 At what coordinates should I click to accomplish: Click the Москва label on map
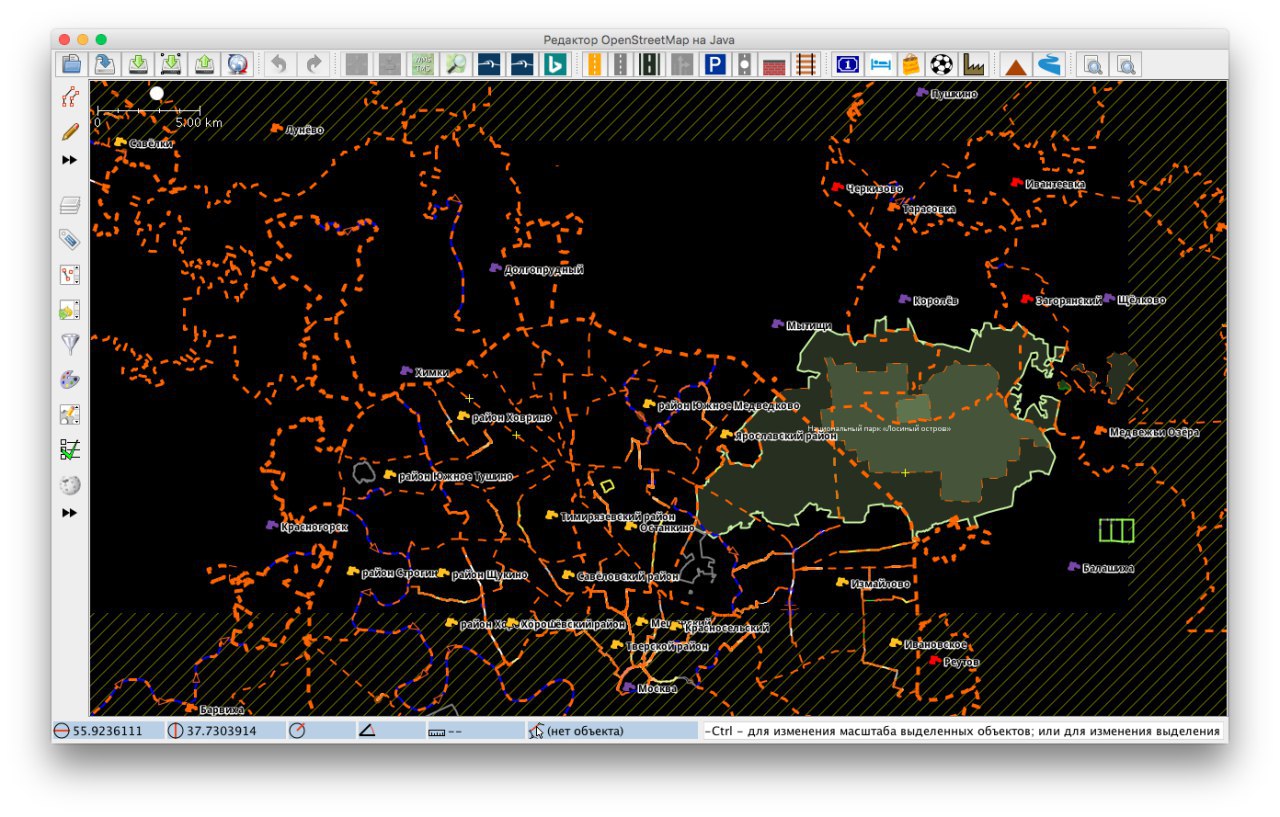tap(657, 689)
